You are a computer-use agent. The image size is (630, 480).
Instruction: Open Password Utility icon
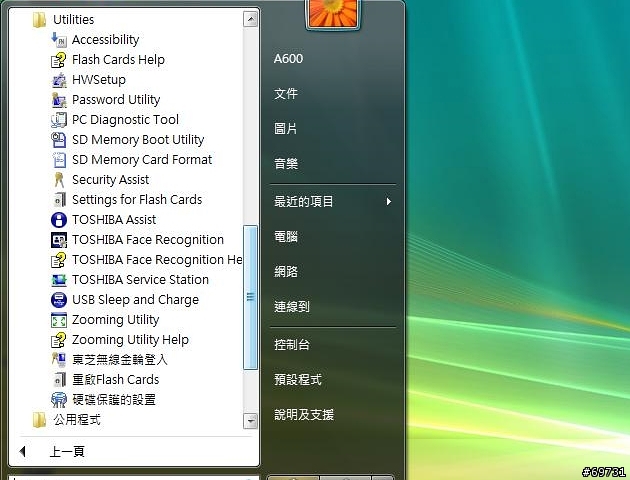pyautogui.click(x=59, y=100)
